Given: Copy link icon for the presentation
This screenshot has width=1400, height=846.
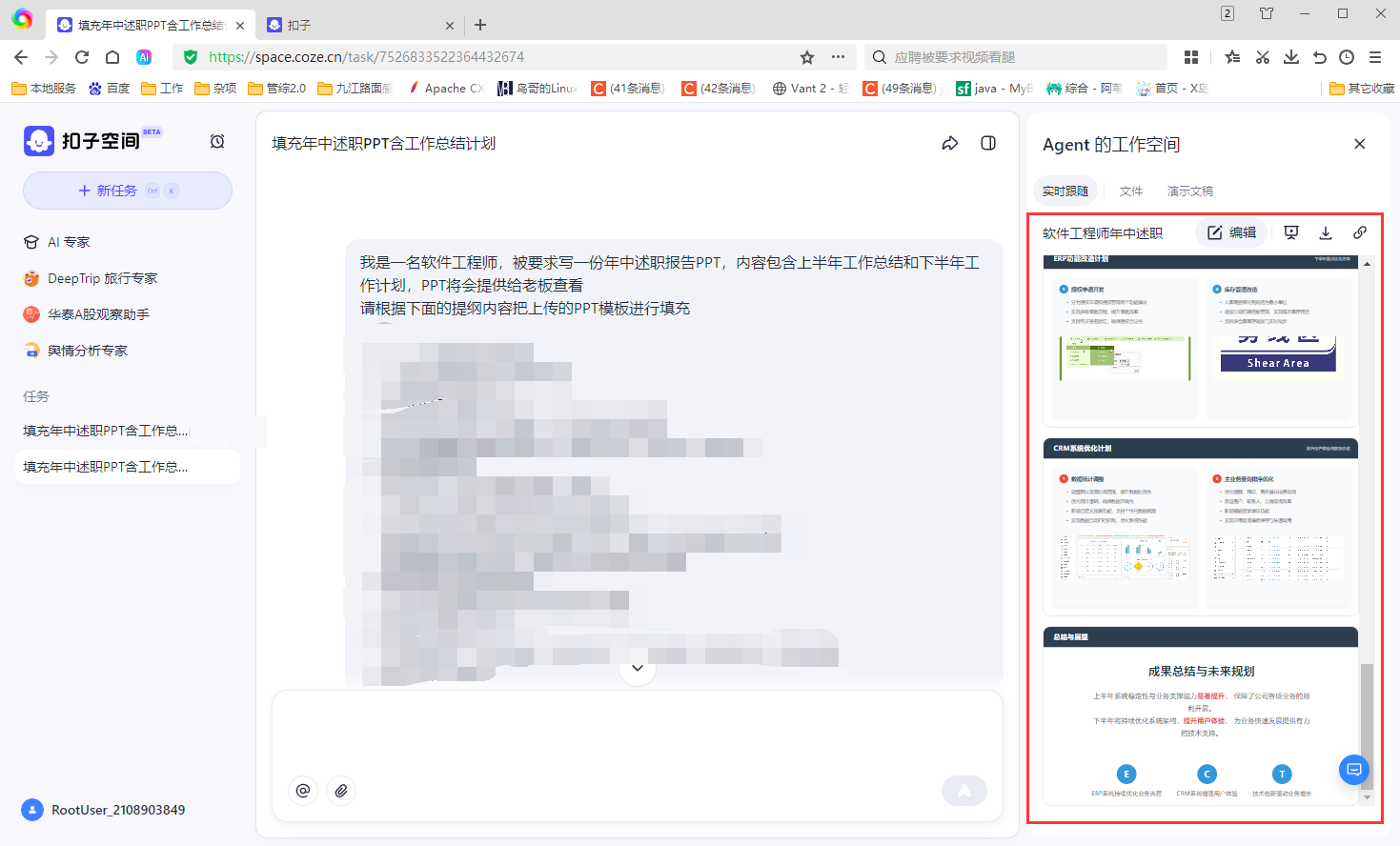Looking at the screenshot, I should click(1360, 232).
